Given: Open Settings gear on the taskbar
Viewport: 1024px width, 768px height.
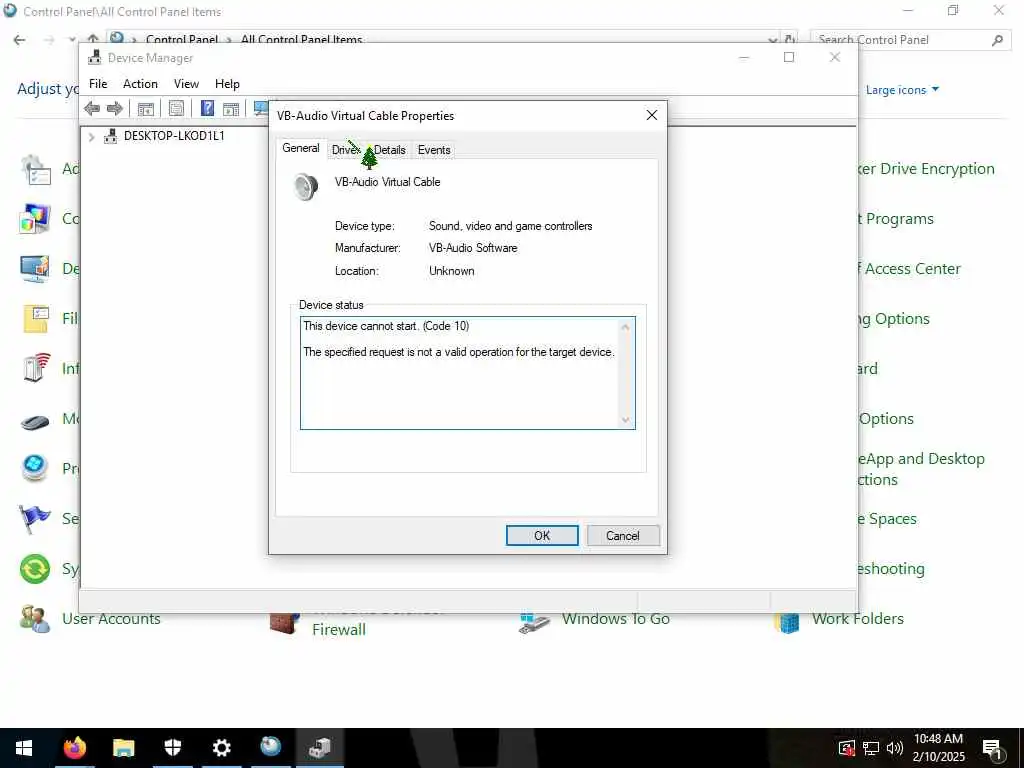Looking at the screenshot, I should pyautogui.click(x=221, y=748).
